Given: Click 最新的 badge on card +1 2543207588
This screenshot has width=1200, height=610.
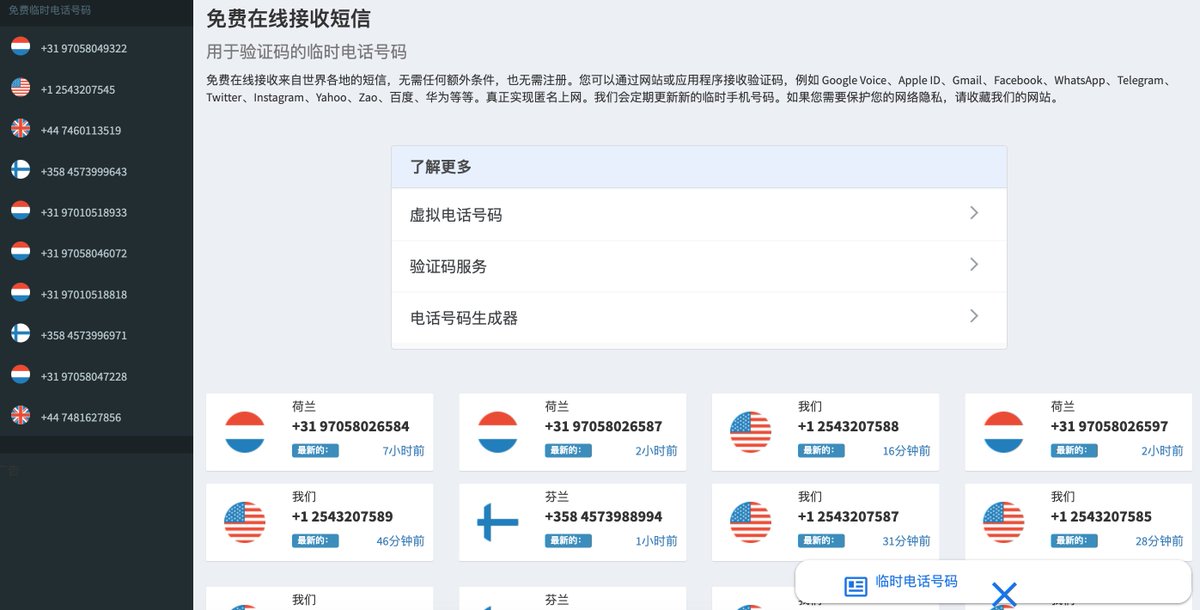Looking at the screenshot, I should tap(821, 451).
